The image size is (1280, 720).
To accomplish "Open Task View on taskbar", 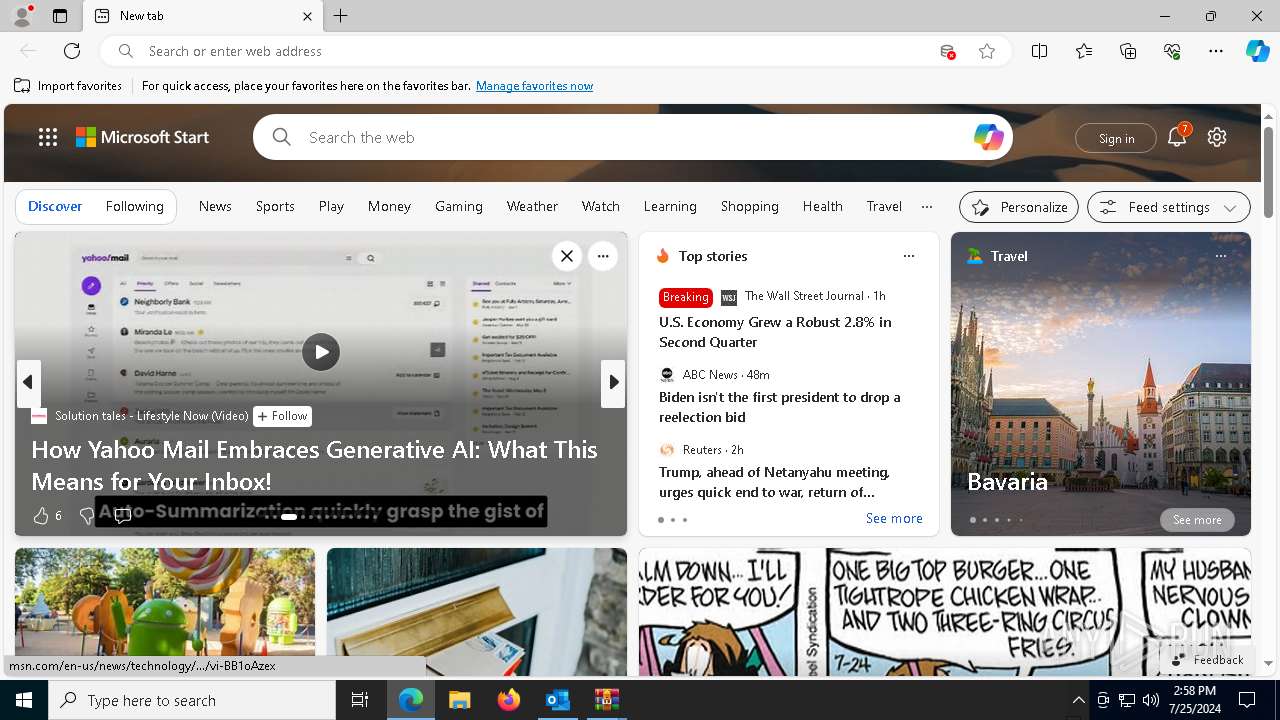I will 360,700.
